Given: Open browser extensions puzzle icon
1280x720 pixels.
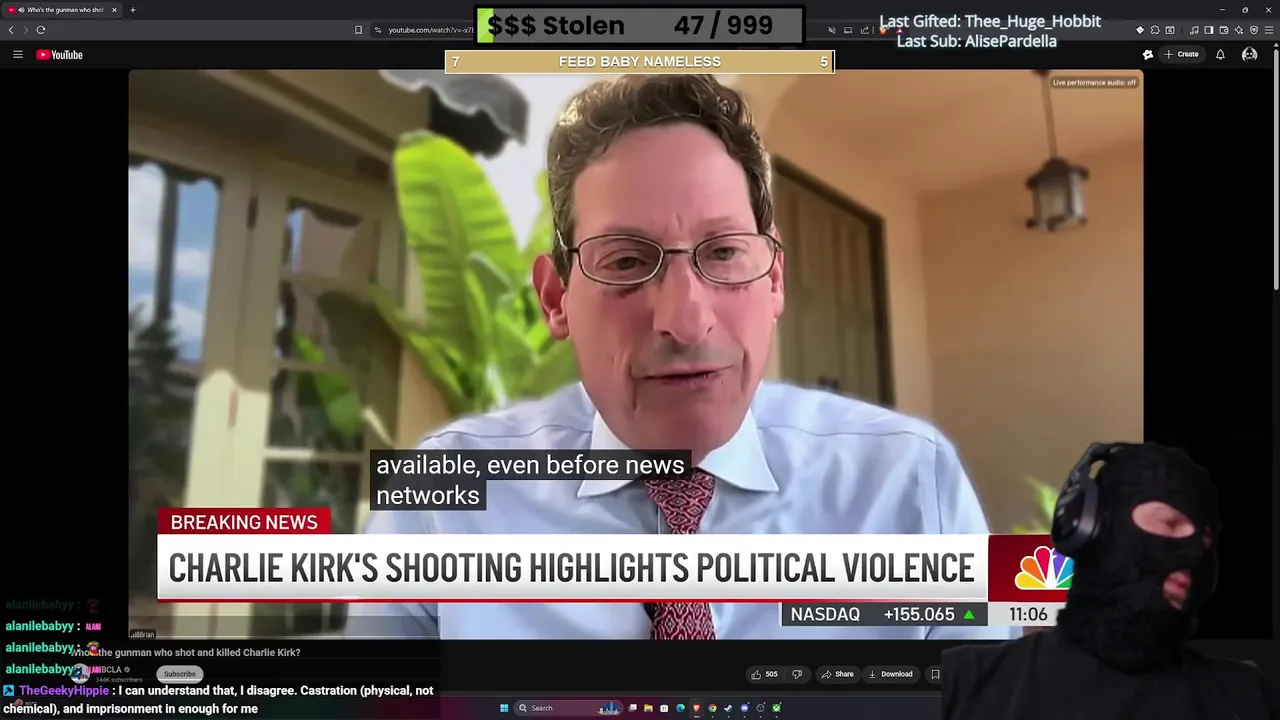Looking at the screenshot, I should (1155, 30).
